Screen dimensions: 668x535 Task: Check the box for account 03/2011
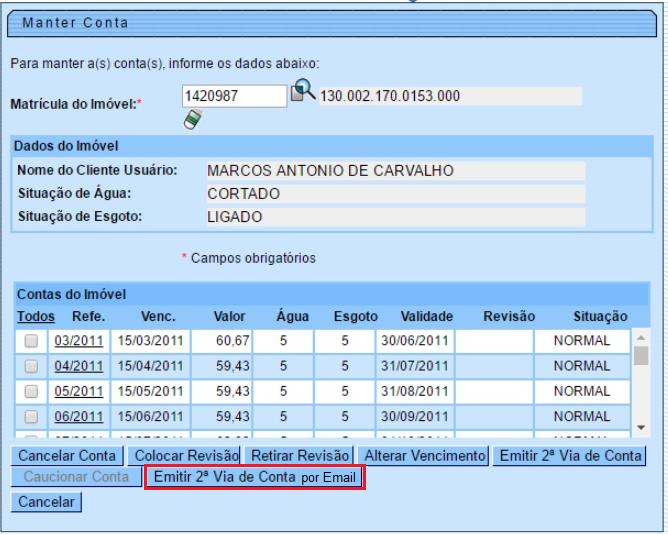(31, 341)
